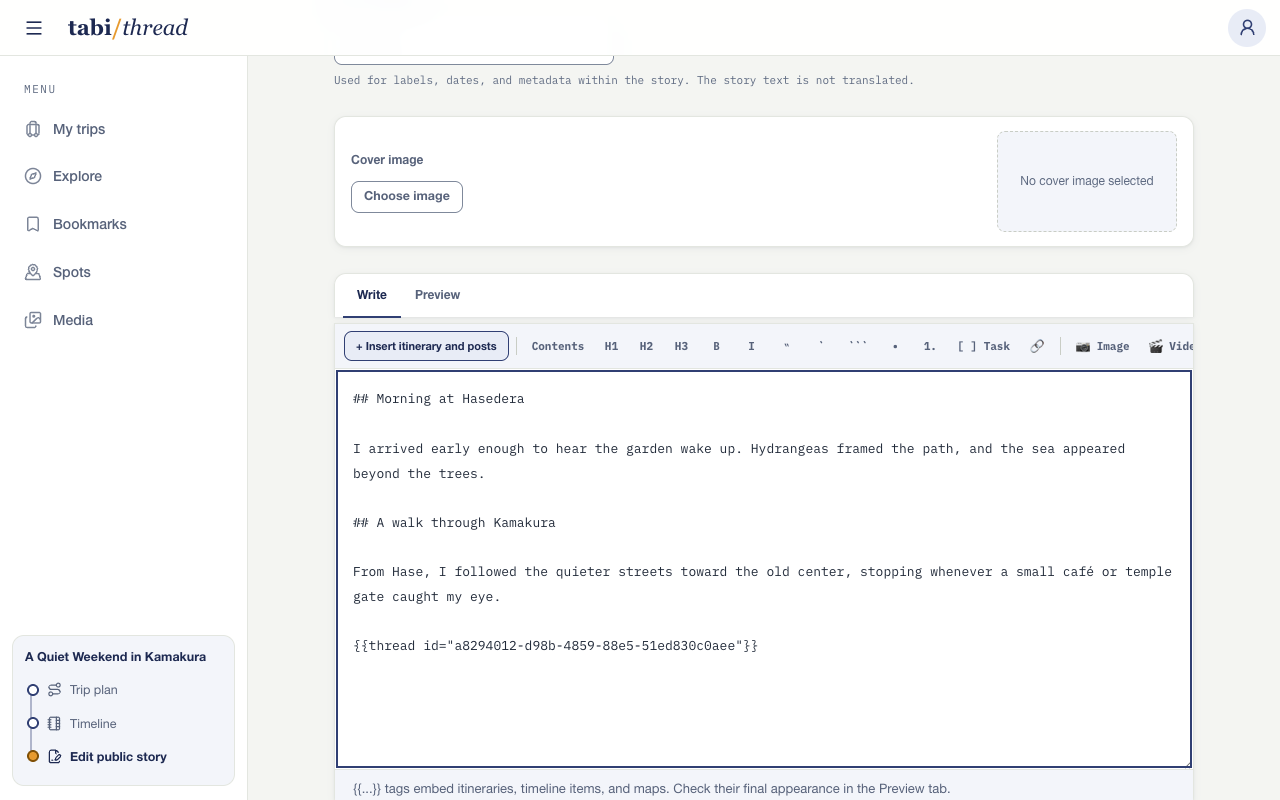Open A Quiet Weekend in Kamakura trip title
This screenshot has width=1280, height=800.
(115, 657)
